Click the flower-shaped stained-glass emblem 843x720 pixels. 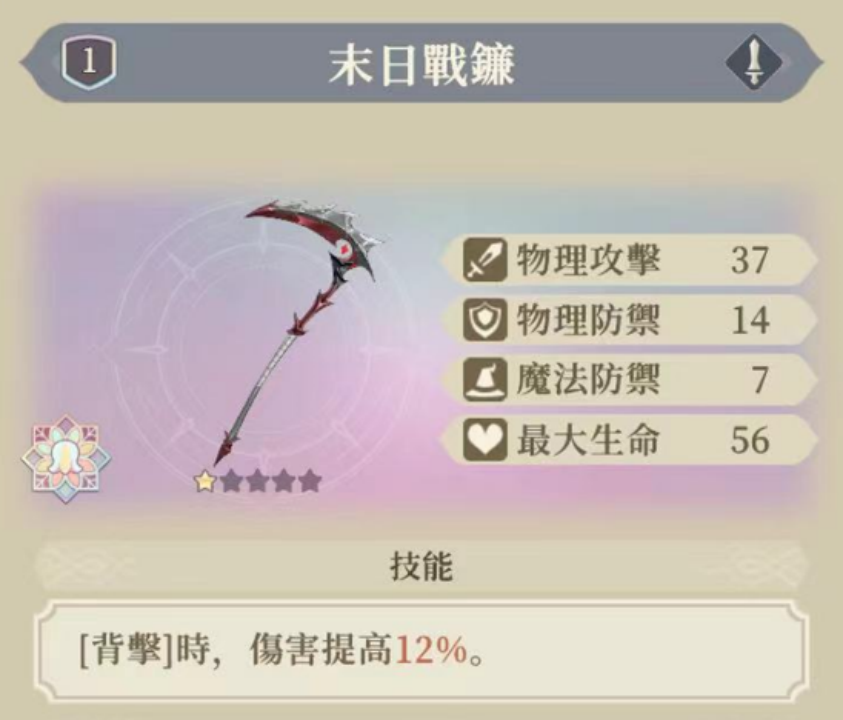[x=66, y=459]
